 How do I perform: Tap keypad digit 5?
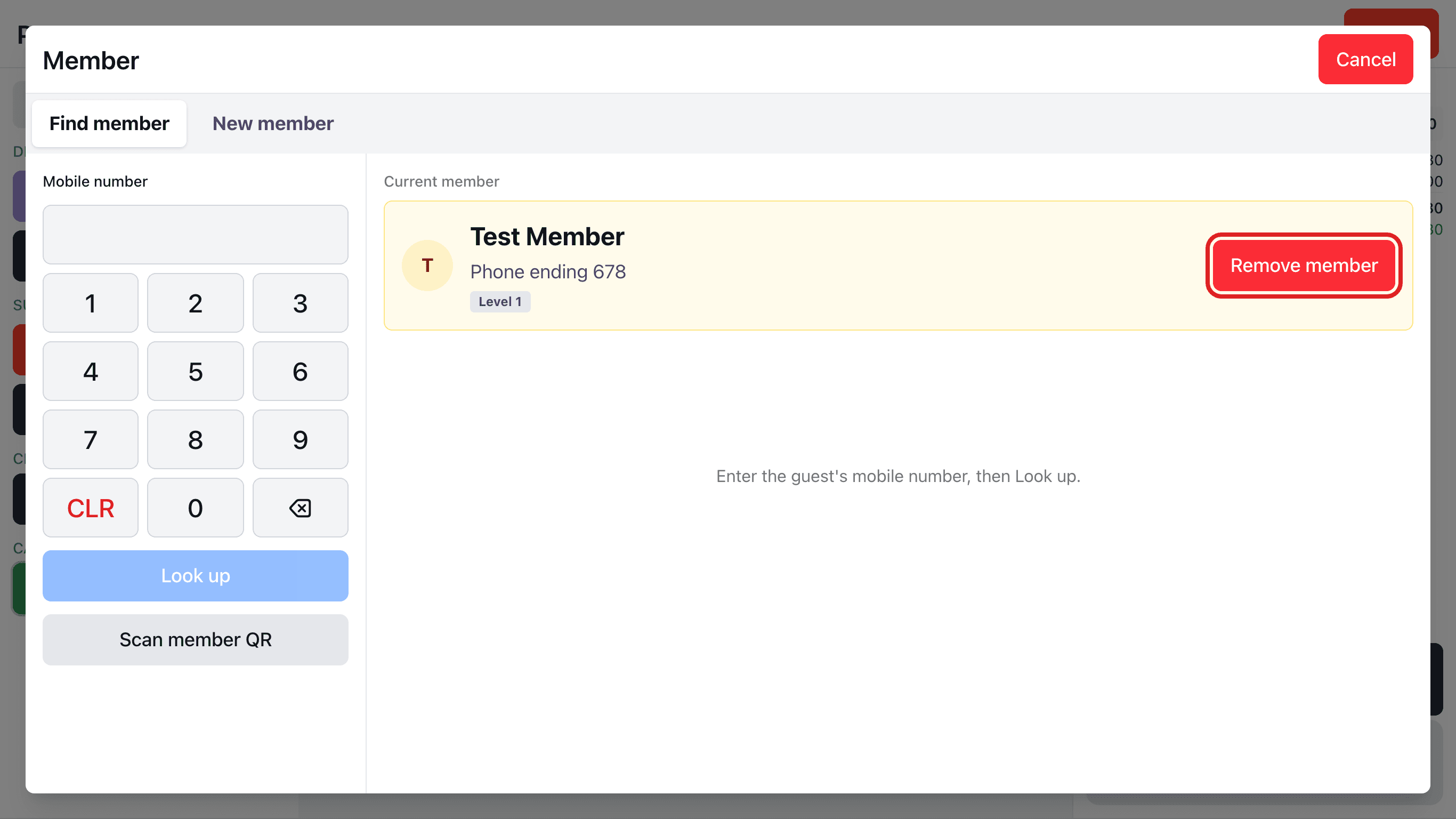coord(195,371)
